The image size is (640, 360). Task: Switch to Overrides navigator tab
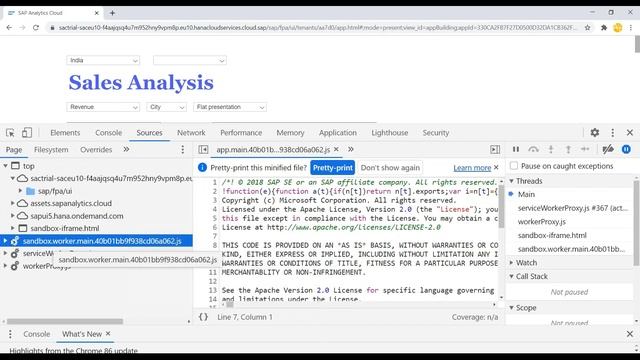tap(96, 149)
